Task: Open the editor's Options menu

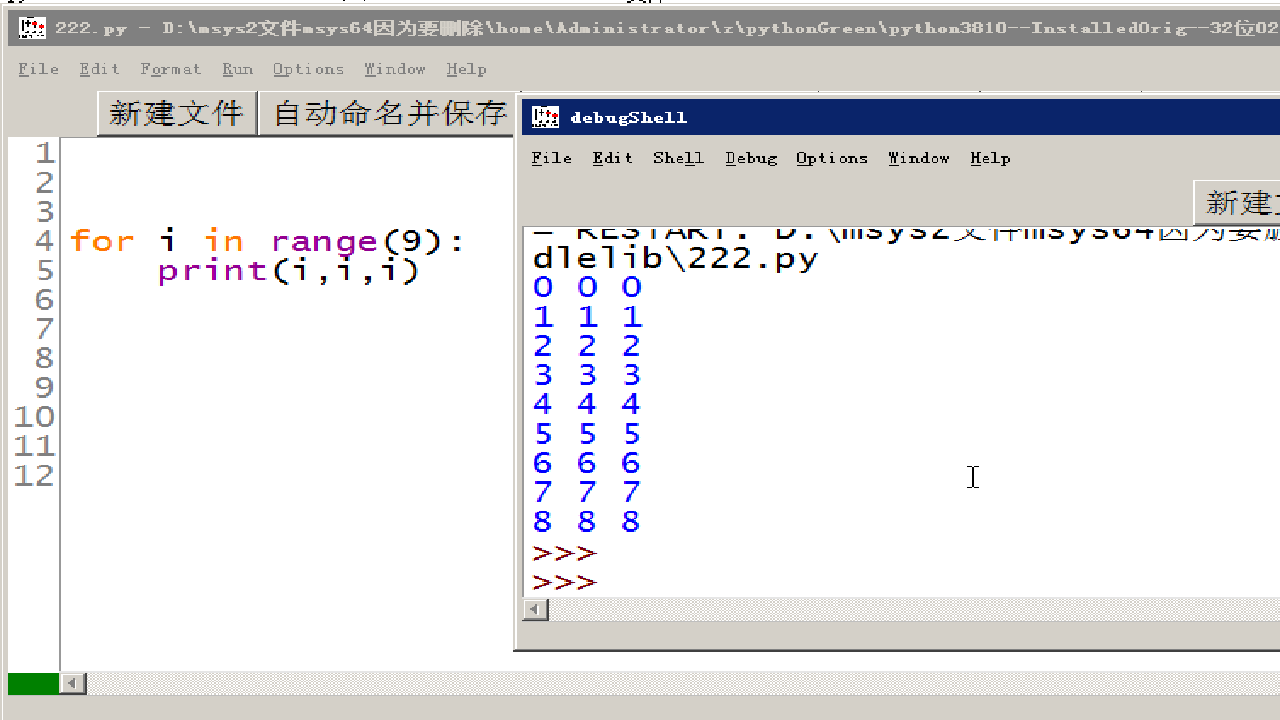Action: (308, 69)
